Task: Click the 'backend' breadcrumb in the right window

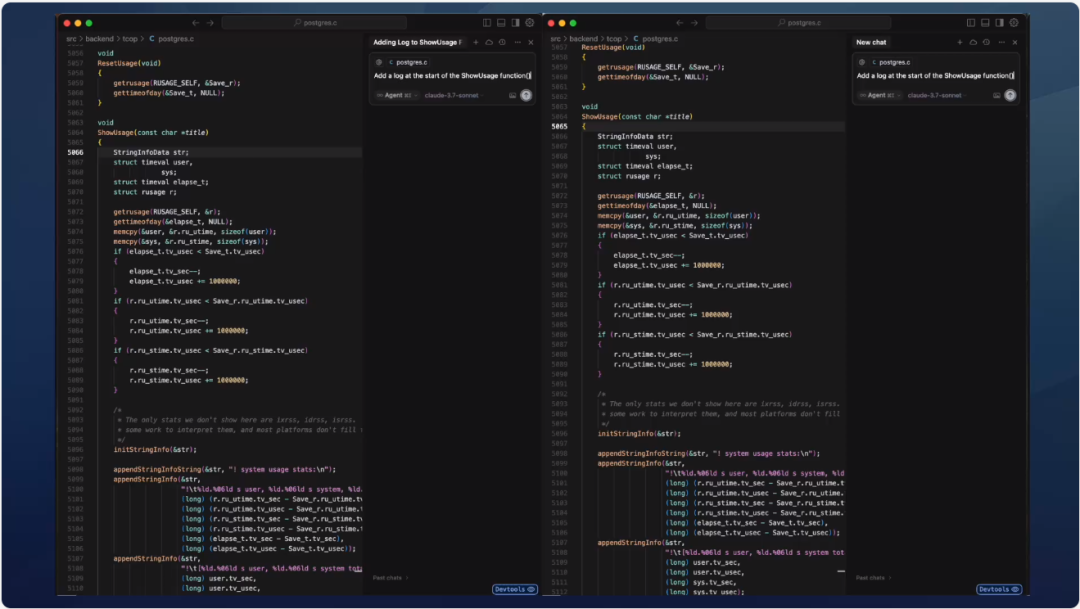Action: [583, 39]
